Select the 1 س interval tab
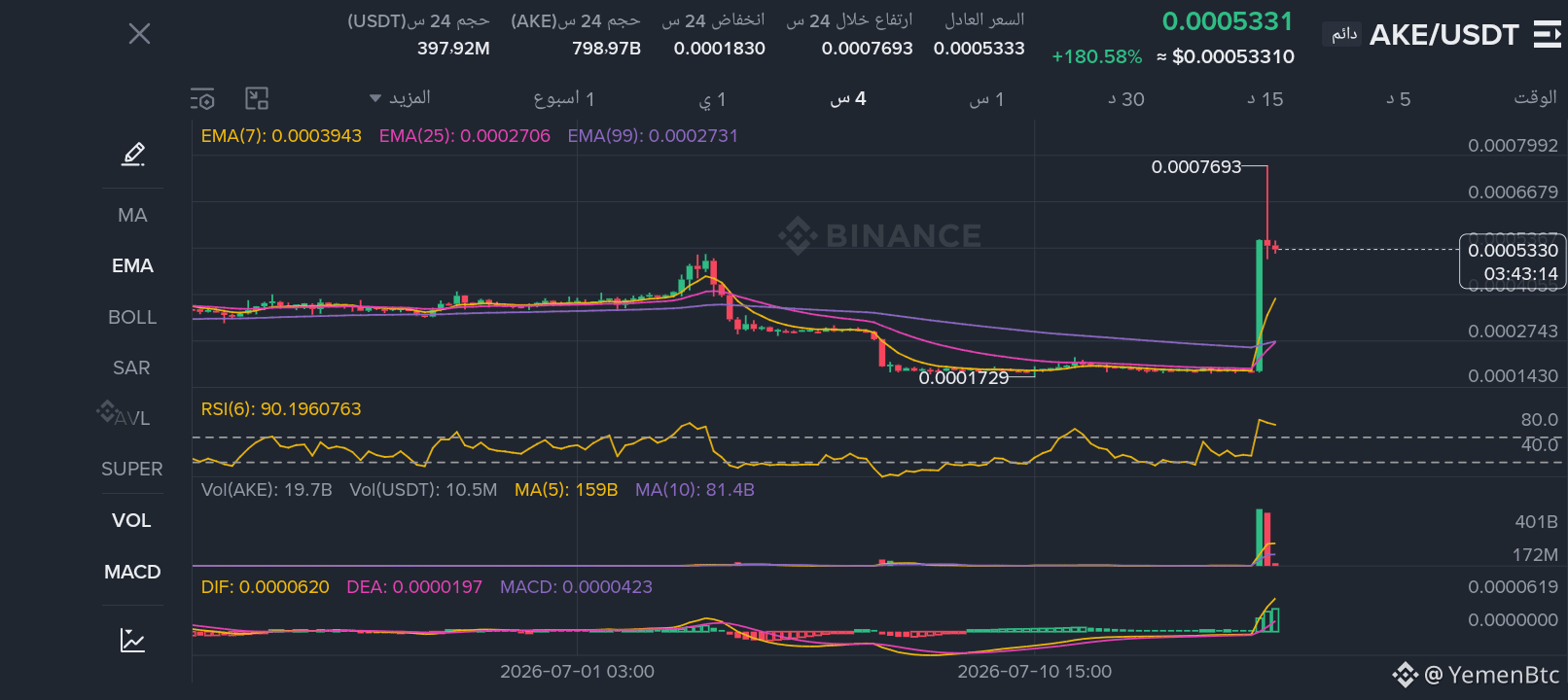Image resolution: width=1568 pixels, height=700 pixels. [x=986, y=99]
